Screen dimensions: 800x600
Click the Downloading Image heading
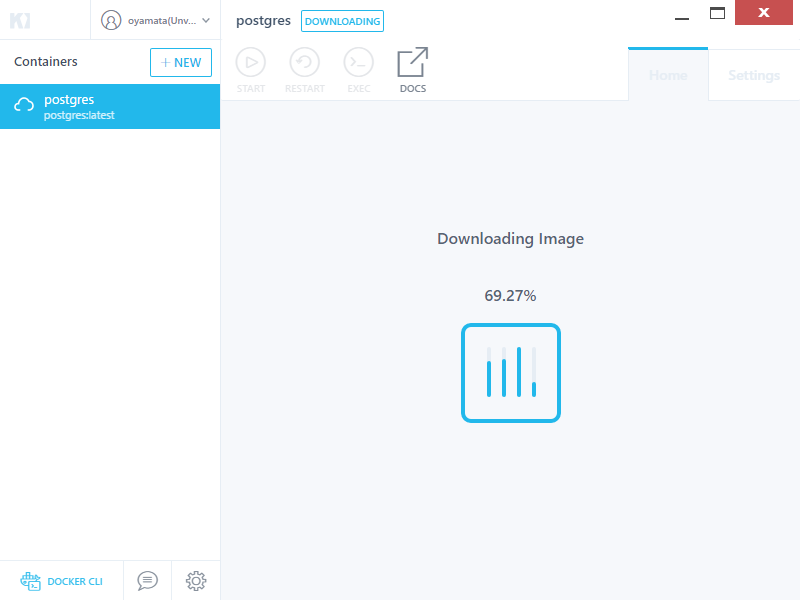[510, 239]
